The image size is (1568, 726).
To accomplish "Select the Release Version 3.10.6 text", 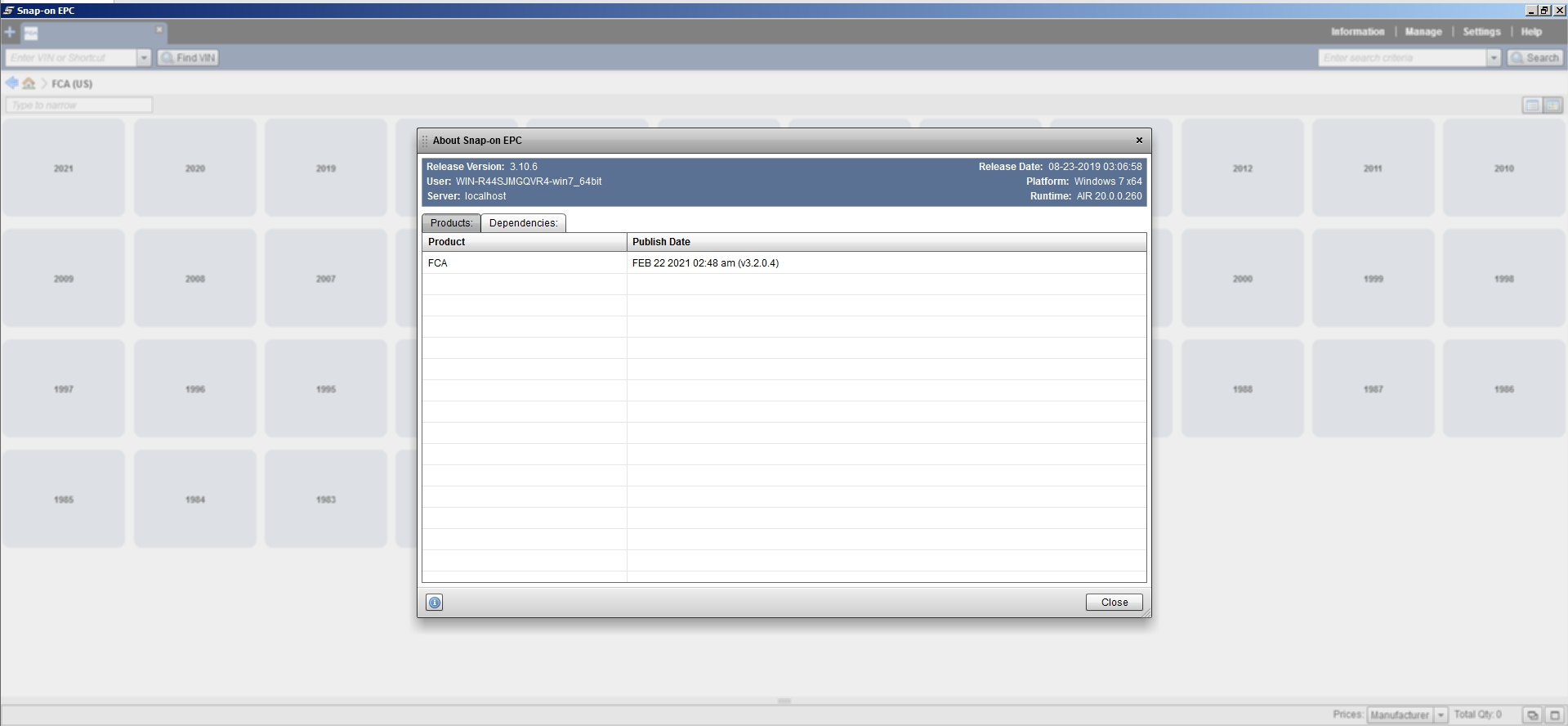I will tap(482, 167).
